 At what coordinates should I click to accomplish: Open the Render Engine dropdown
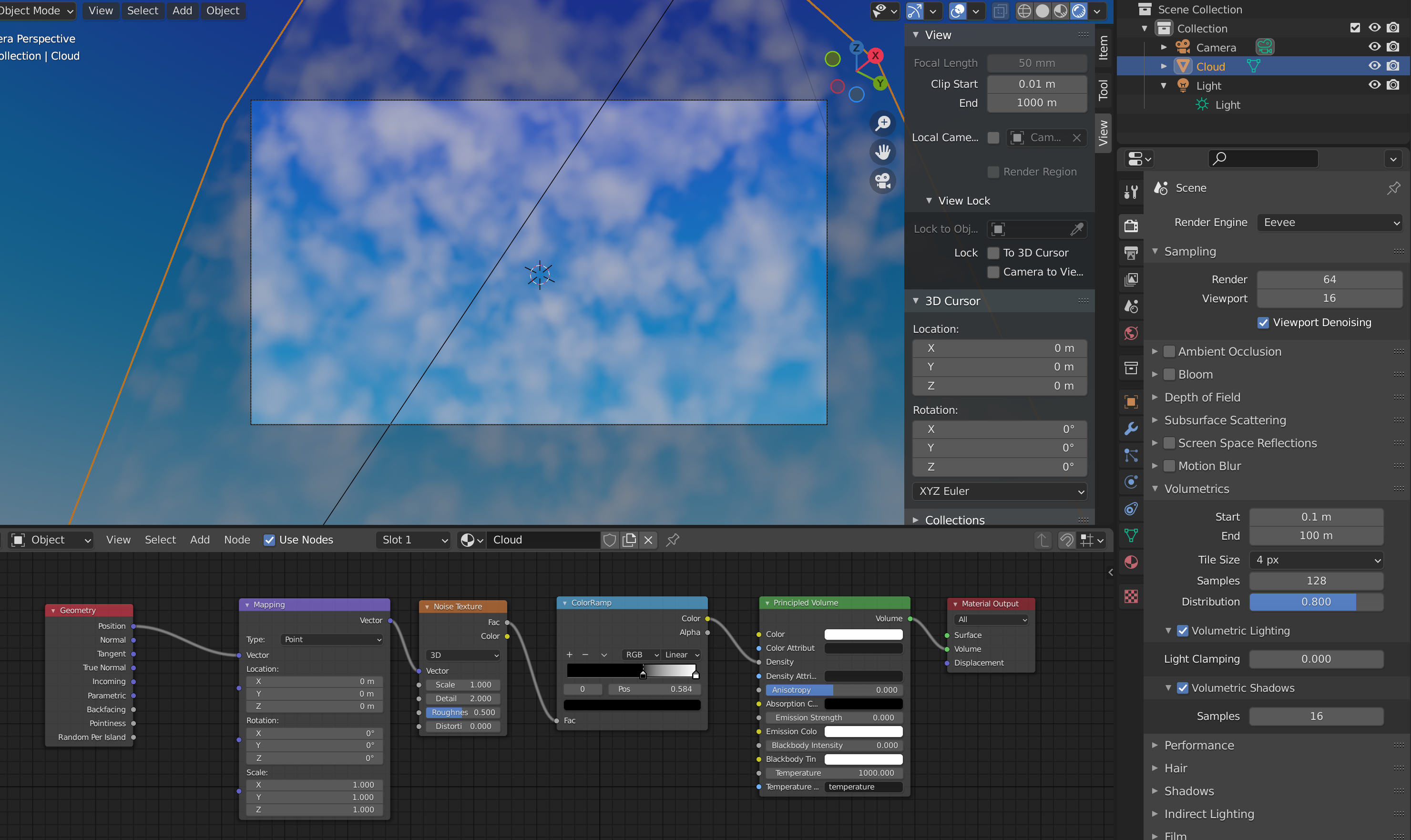point(1329,223)
